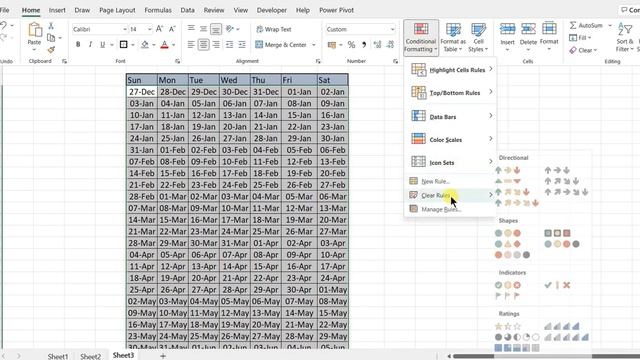
Task: Open Data Bars submenu
Action: 451,116
